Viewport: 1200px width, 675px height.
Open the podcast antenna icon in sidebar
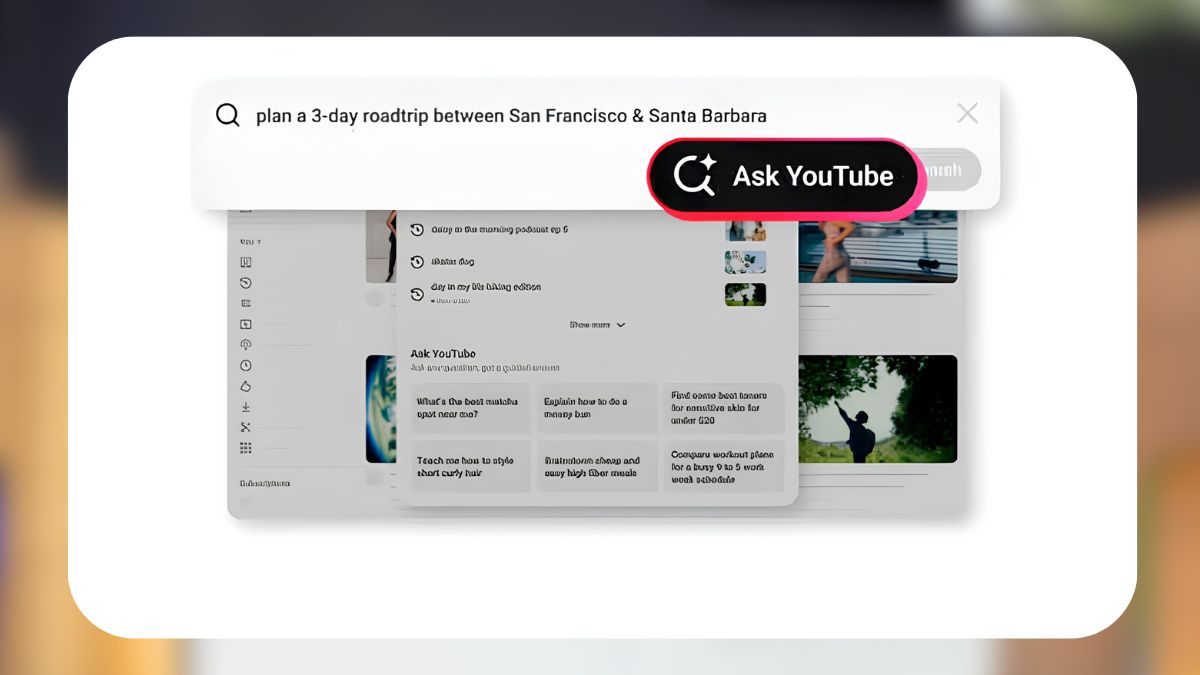[246, 345]
